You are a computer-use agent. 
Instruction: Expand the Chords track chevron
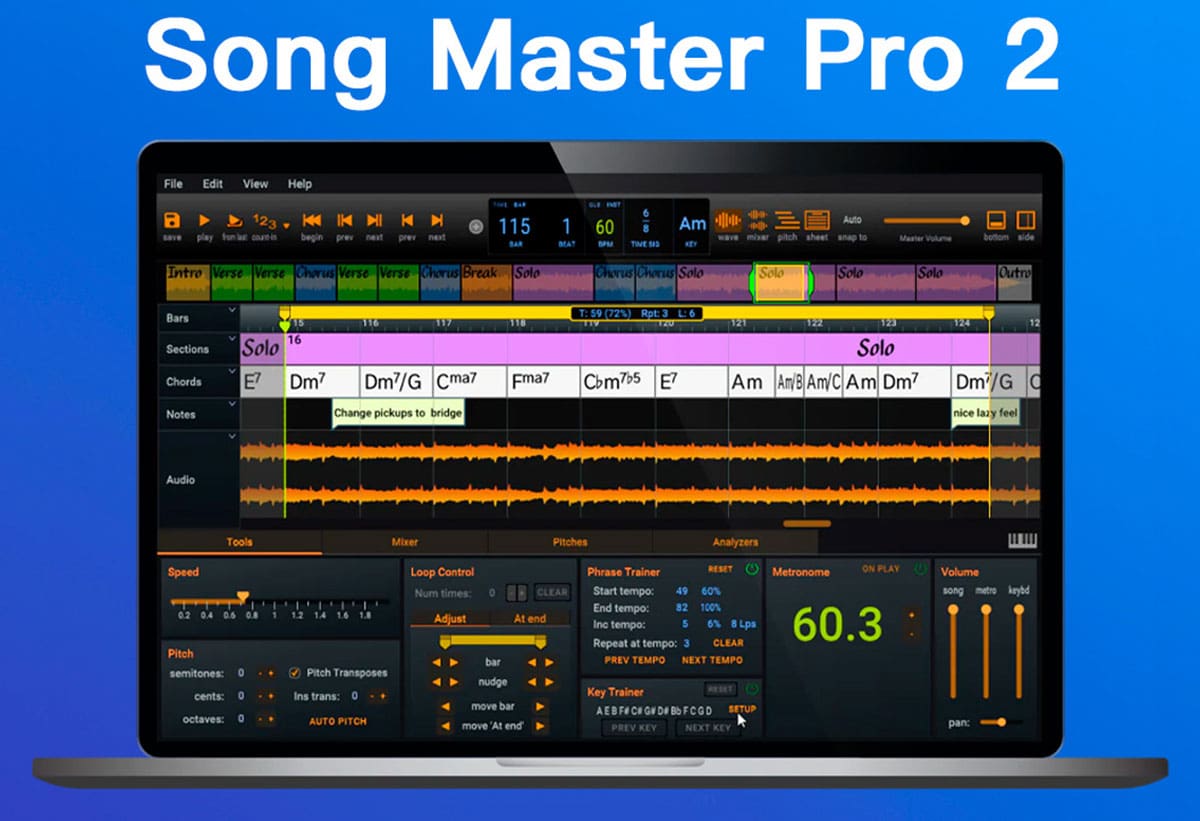click(x=233, y=373)
